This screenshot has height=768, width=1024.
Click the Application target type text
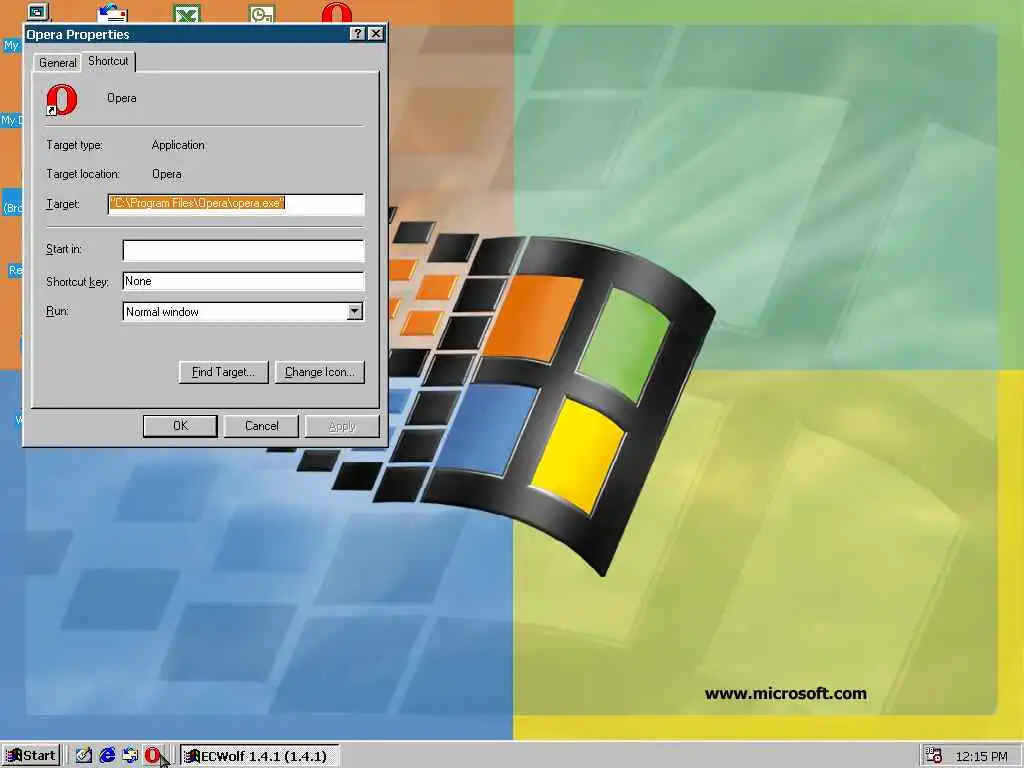pyautogui.click(x=178, y=145)
